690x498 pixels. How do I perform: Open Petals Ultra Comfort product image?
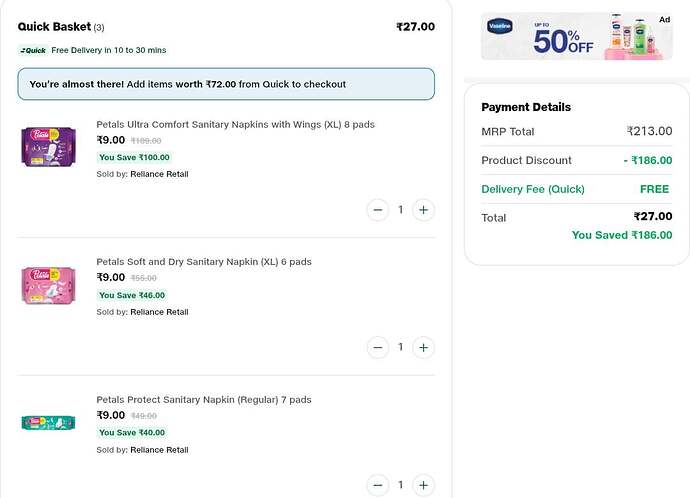[x=48, y=147]
